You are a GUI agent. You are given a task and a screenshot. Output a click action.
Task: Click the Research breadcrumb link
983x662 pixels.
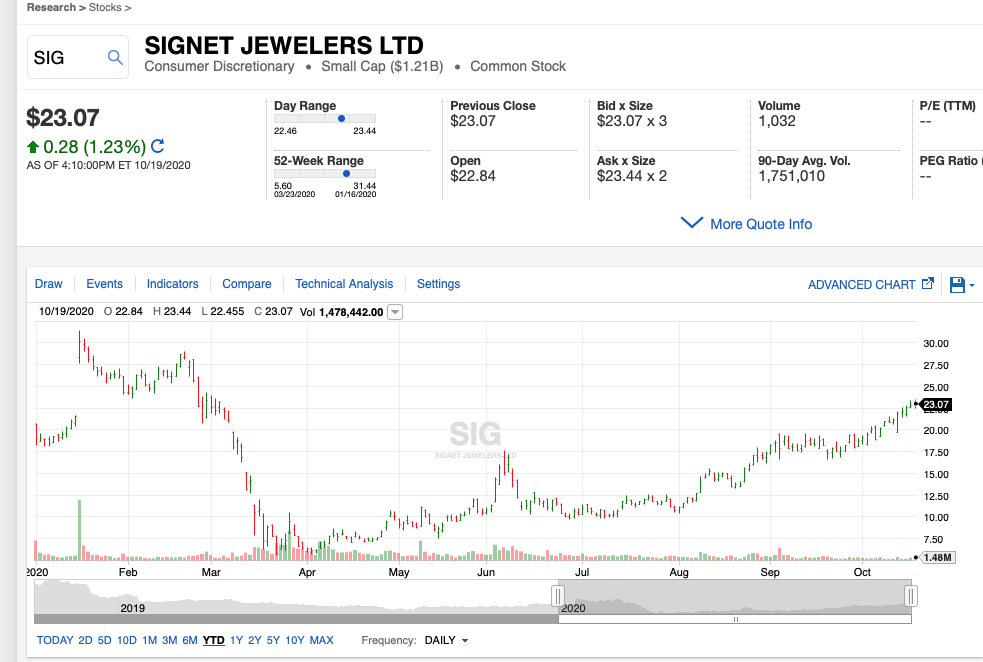[x=51, y=8]
